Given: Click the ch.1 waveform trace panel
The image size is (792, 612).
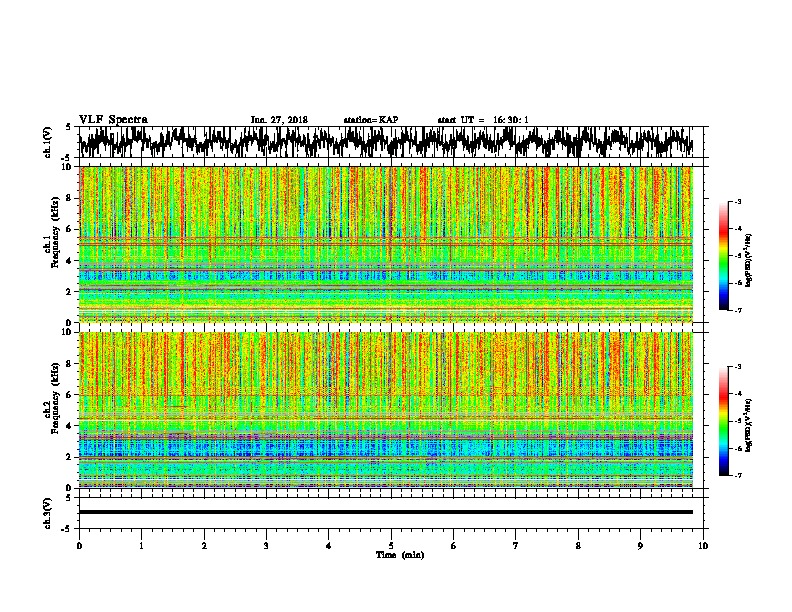Looking at the screenshot, I should [x=393, y=142].
